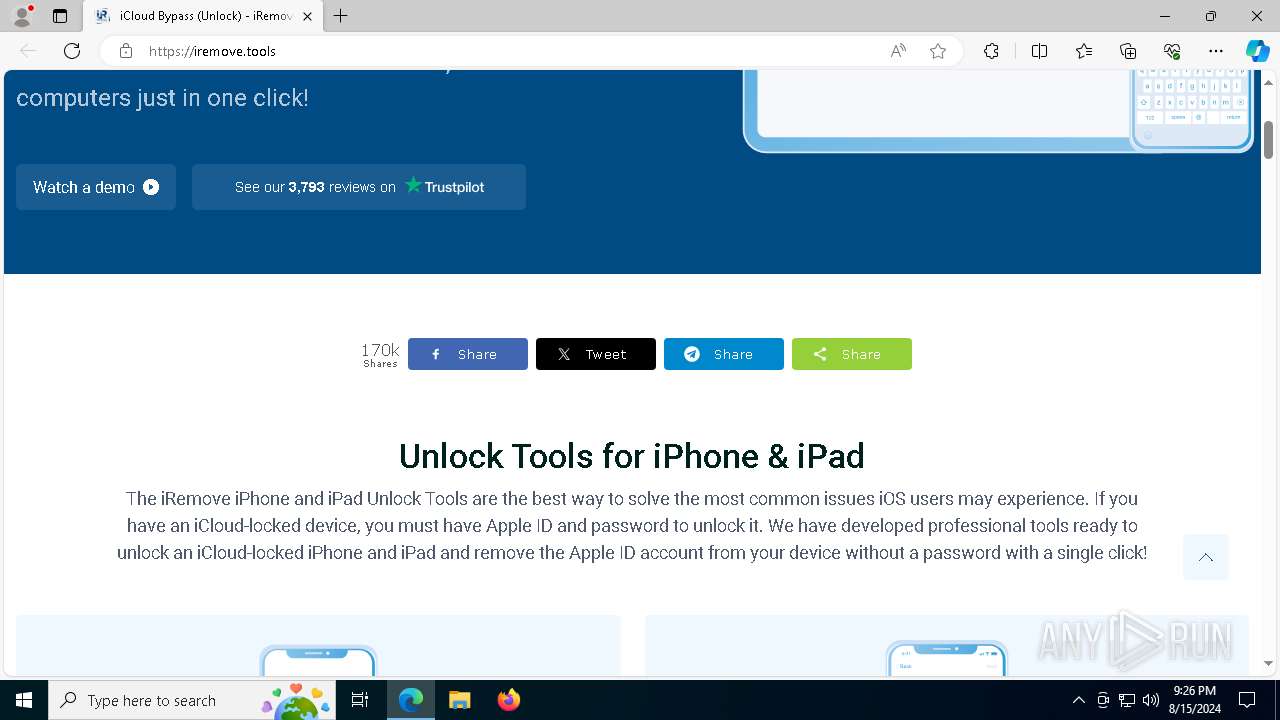This screenshot has width=1280, height=720.
Task: Toggle split screen view icon
Action: 1039,51
